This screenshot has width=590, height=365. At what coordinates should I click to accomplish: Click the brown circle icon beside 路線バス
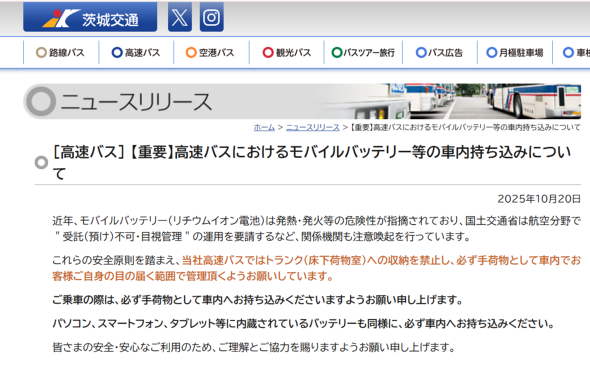(41, 52)
